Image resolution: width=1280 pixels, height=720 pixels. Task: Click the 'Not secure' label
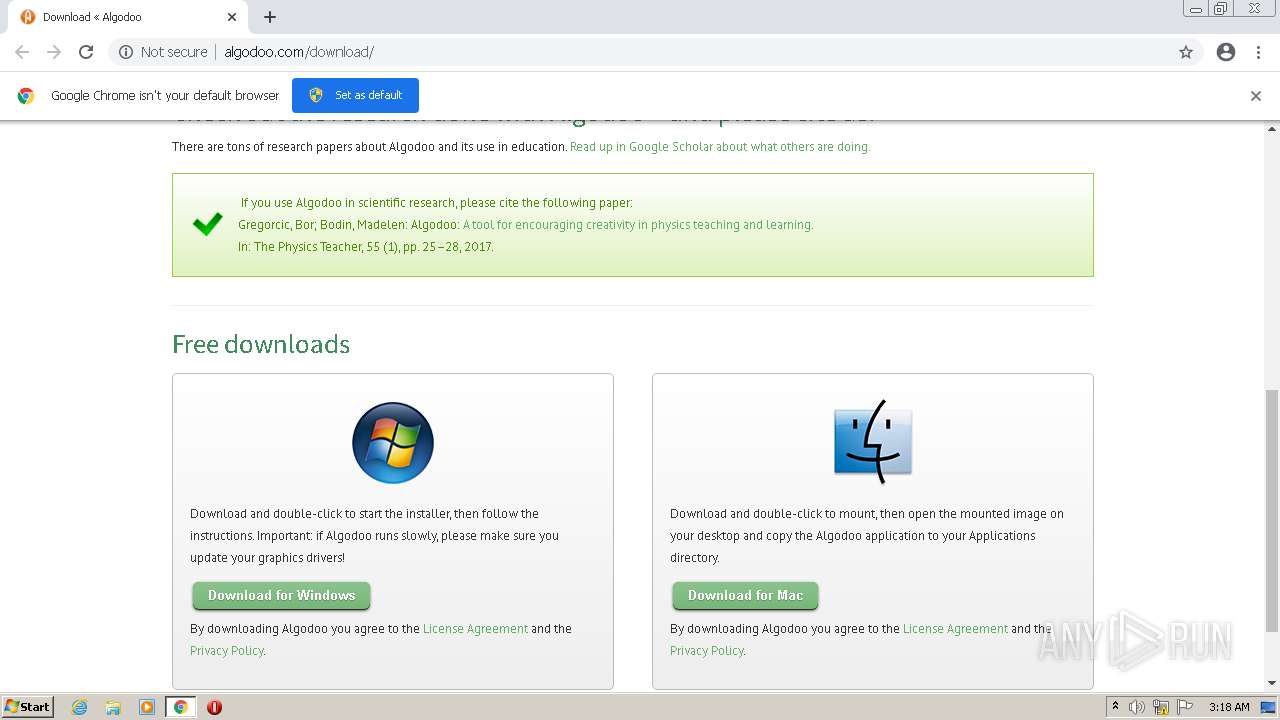point(174,52)
